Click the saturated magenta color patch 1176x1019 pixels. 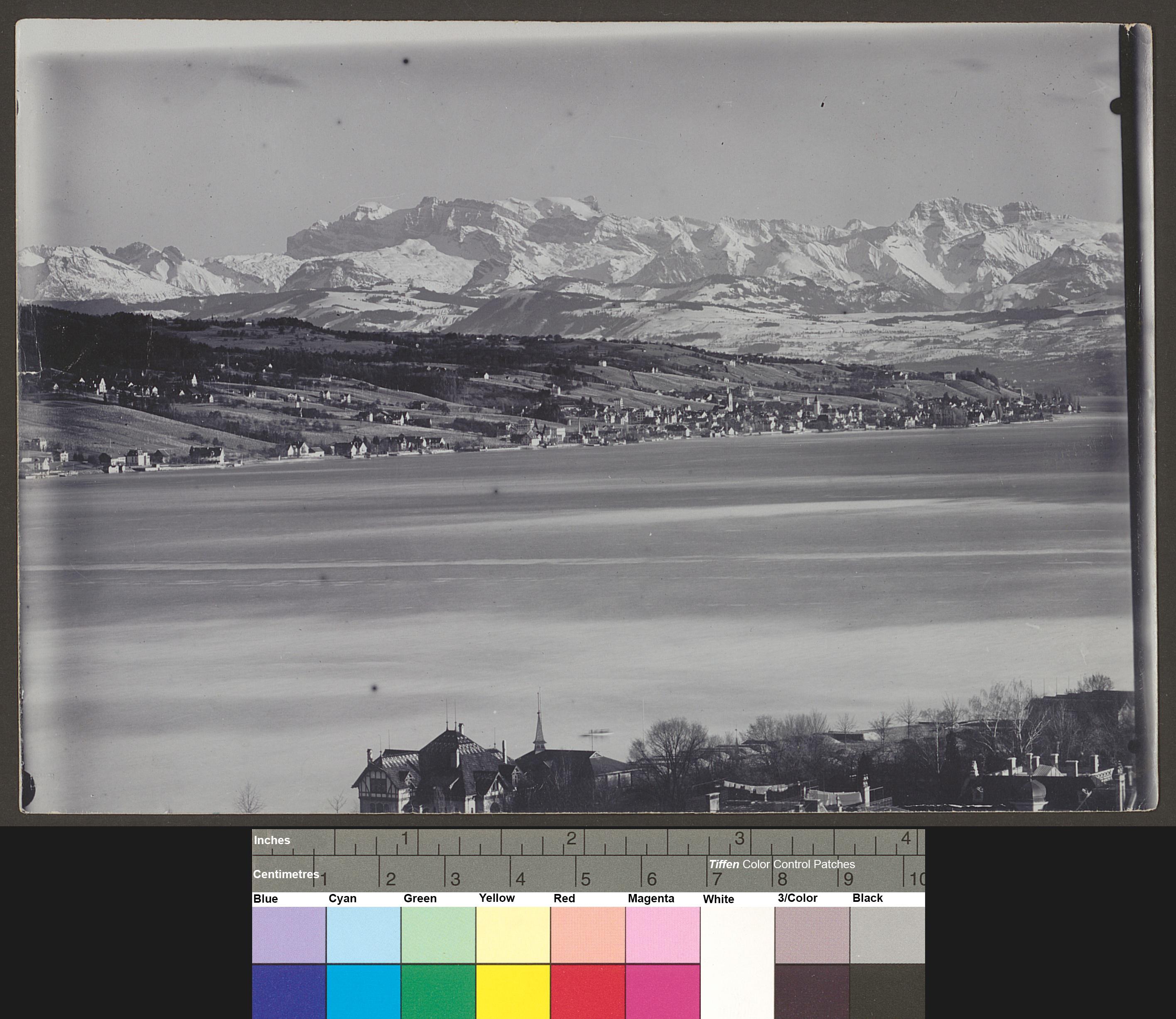663,992
